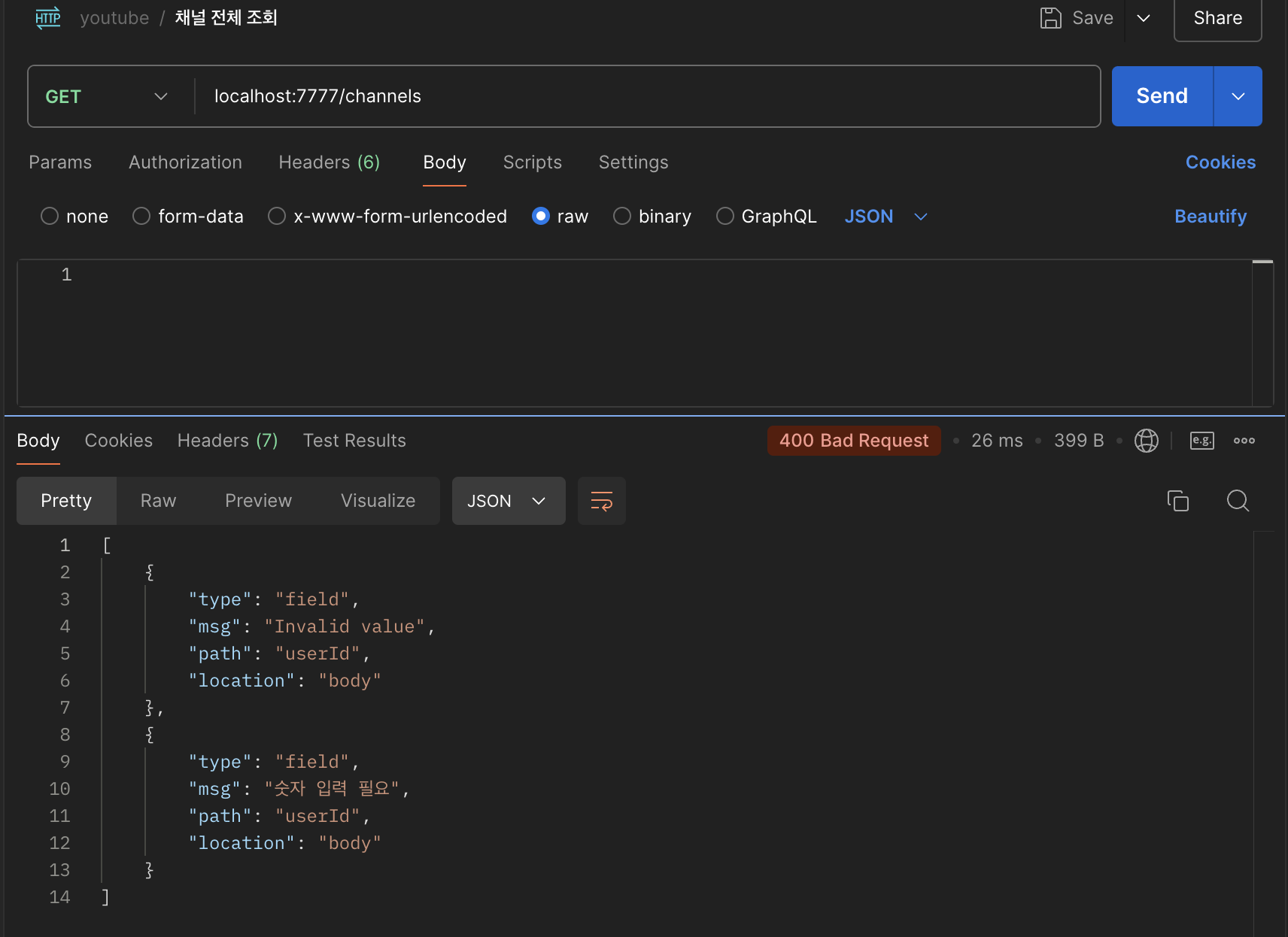Click the localhost:7777/channels URL field
This screenshot has height=937, width=1288.
coord(647,96)
